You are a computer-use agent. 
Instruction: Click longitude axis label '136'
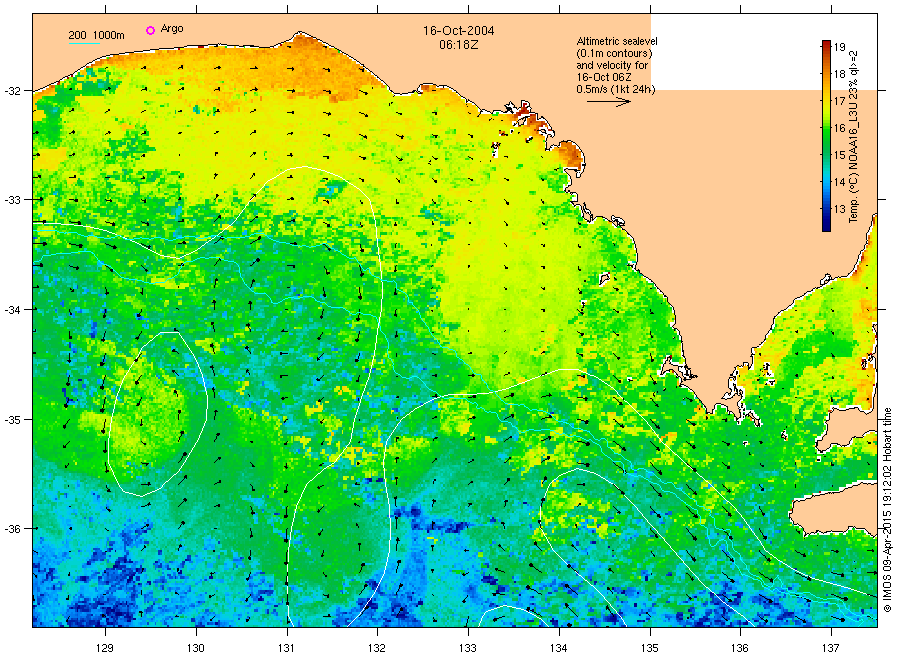(x=740, y=648)
